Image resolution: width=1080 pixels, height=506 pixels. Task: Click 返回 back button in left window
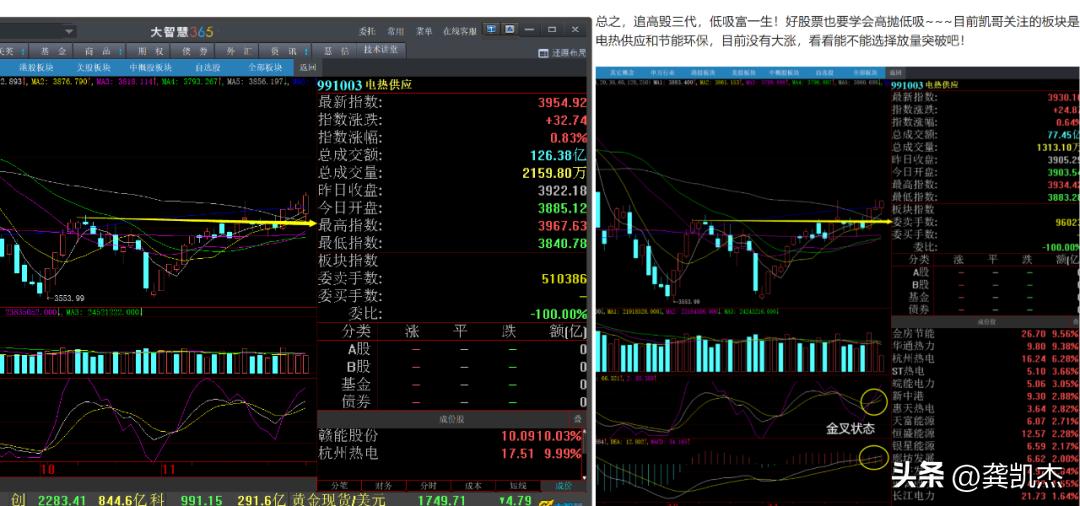point(308,67)
